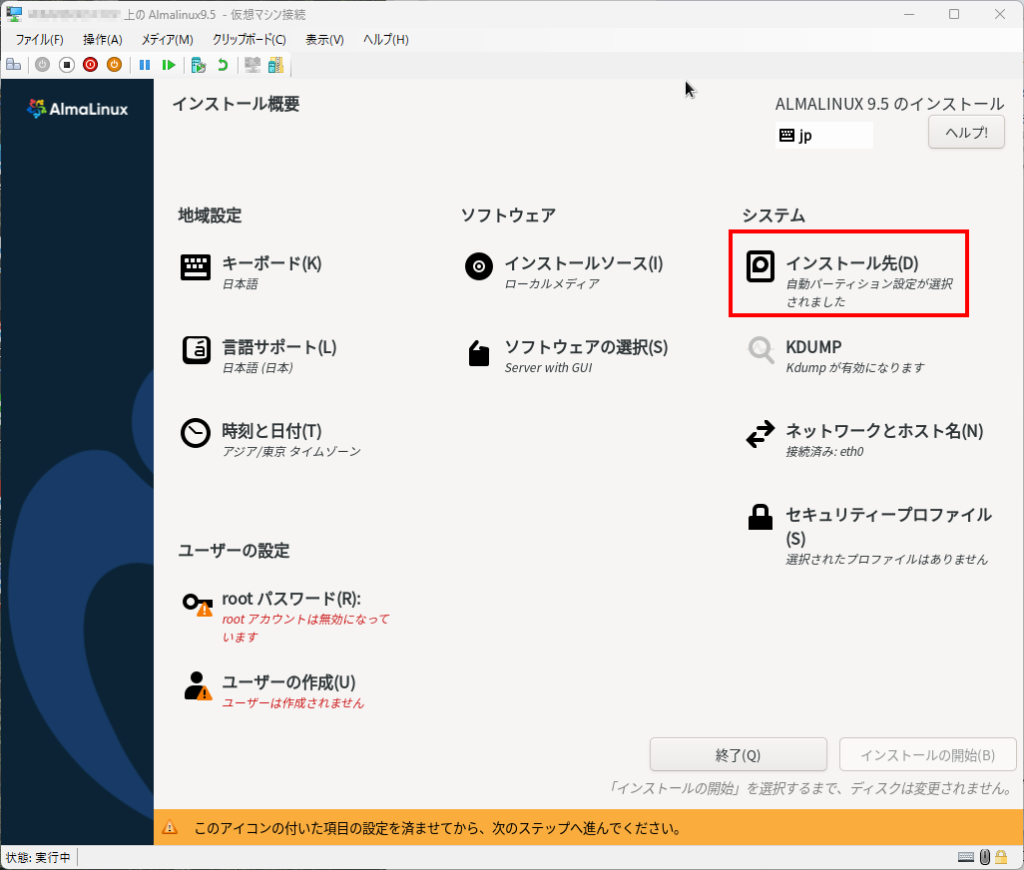Viewport: 1024px width, 870px height.
Task: Click the green Reset icon
Action: pos(169,65)
